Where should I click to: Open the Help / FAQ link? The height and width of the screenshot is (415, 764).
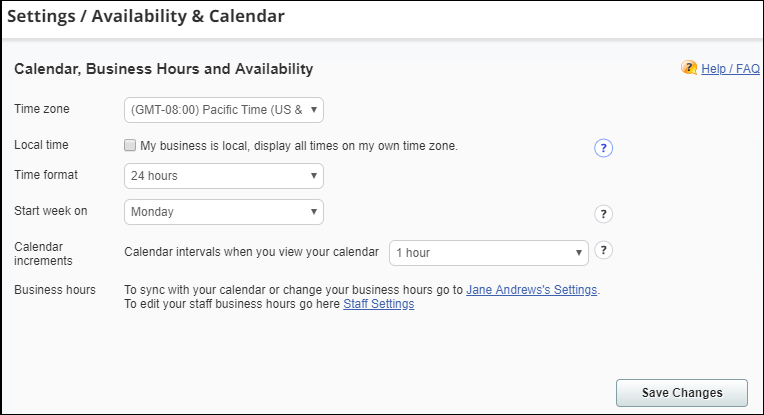click(x=730, y=69)
